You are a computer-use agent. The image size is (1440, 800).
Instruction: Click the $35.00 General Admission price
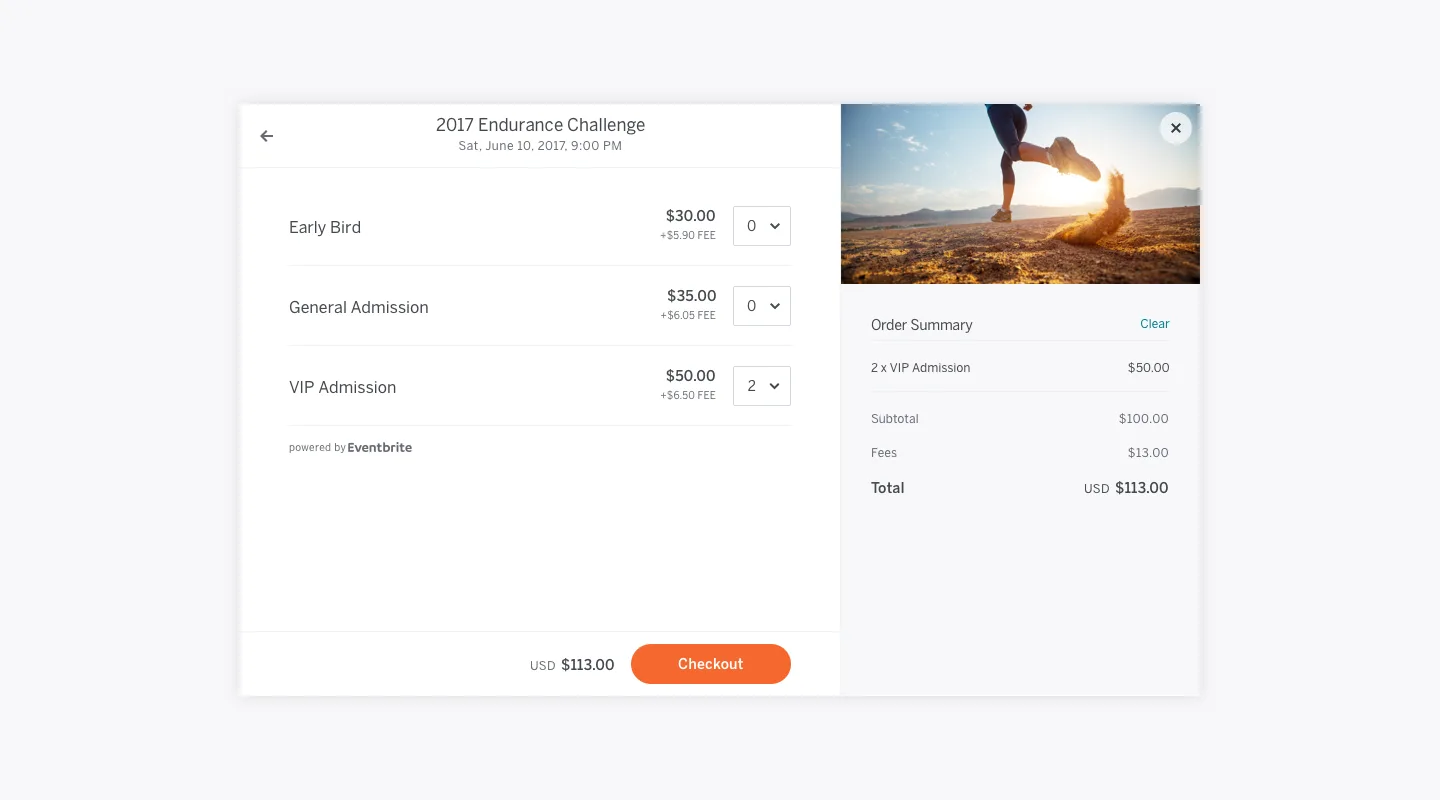click(692, 296)
